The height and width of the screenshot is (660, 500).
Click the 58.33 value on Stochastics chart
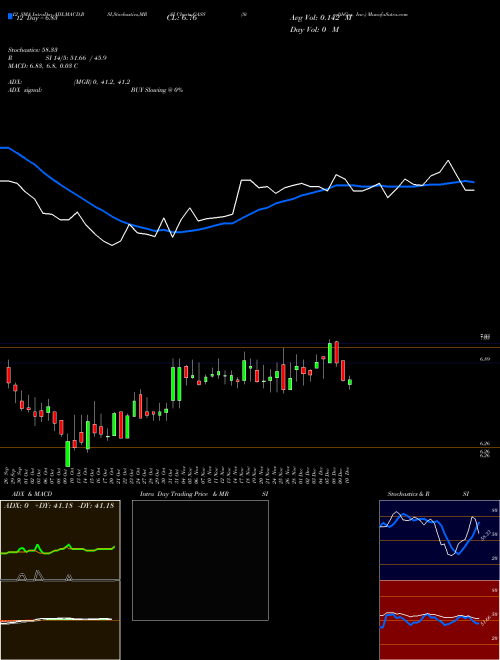(x=484, y=535)
